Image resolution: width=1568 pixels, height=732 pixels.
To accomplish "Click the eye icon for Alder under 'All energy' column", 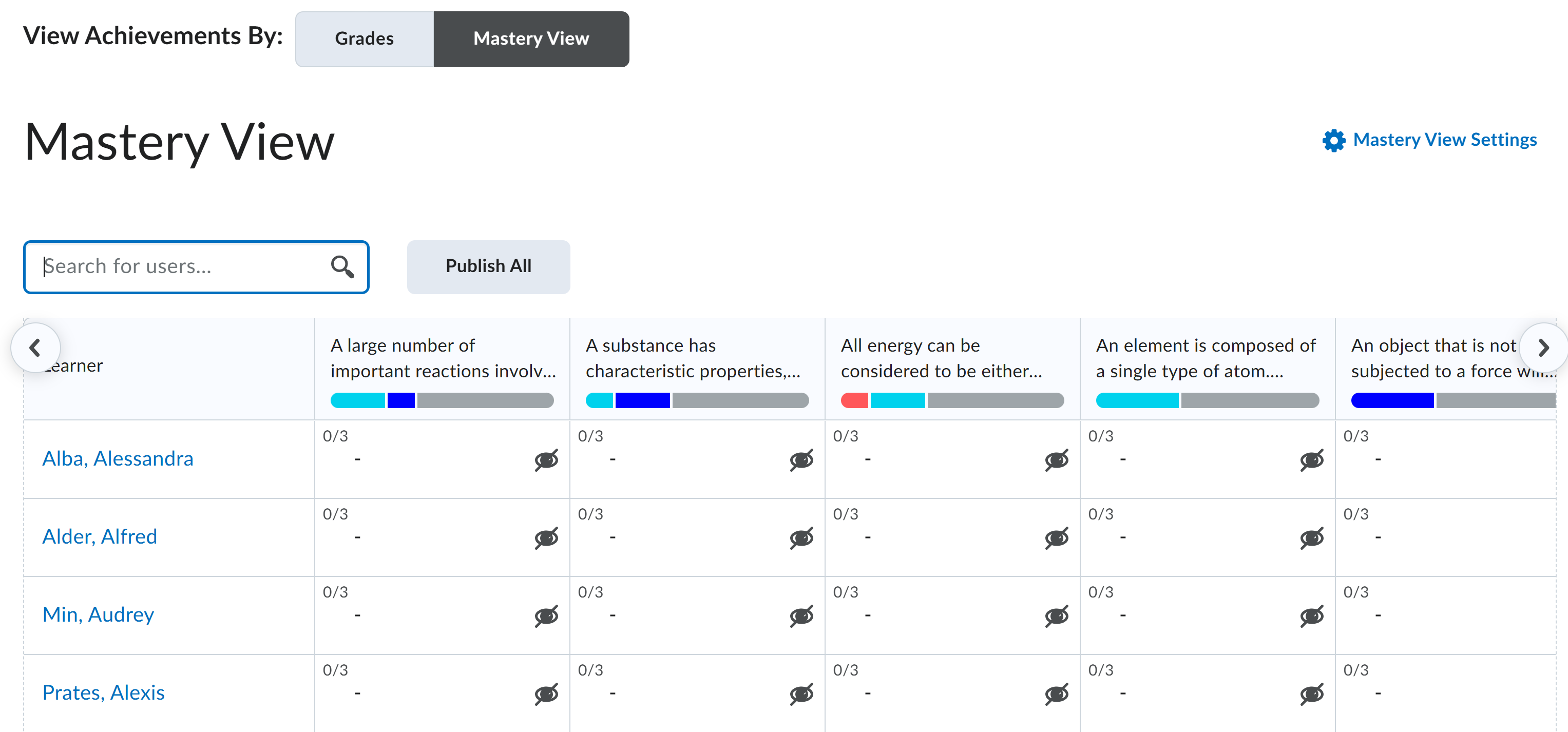I will pos(1057,538).
